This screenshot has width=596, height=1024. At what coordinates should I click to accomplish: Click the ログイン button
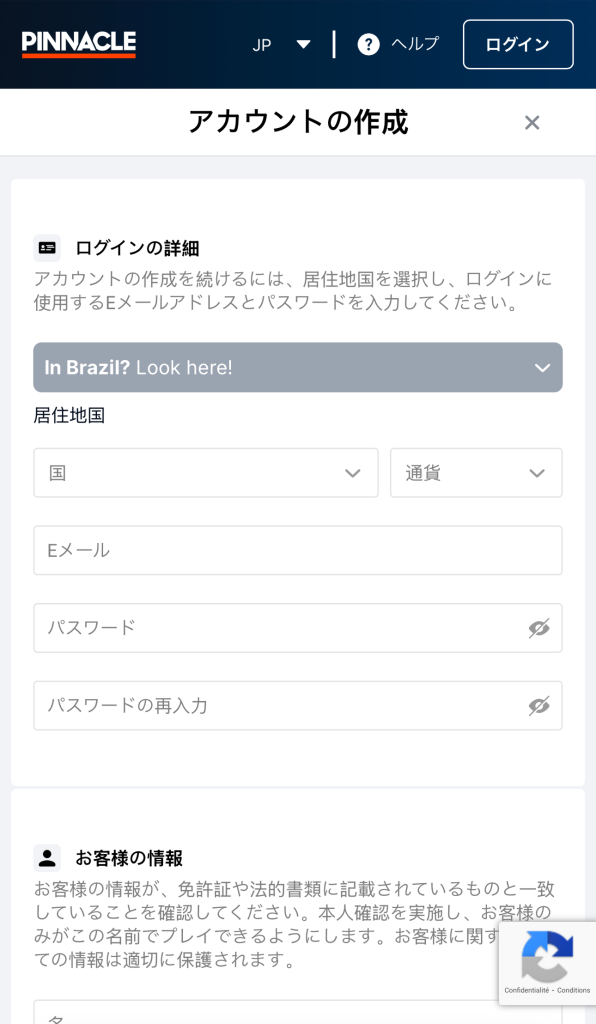tap(518, 44)
